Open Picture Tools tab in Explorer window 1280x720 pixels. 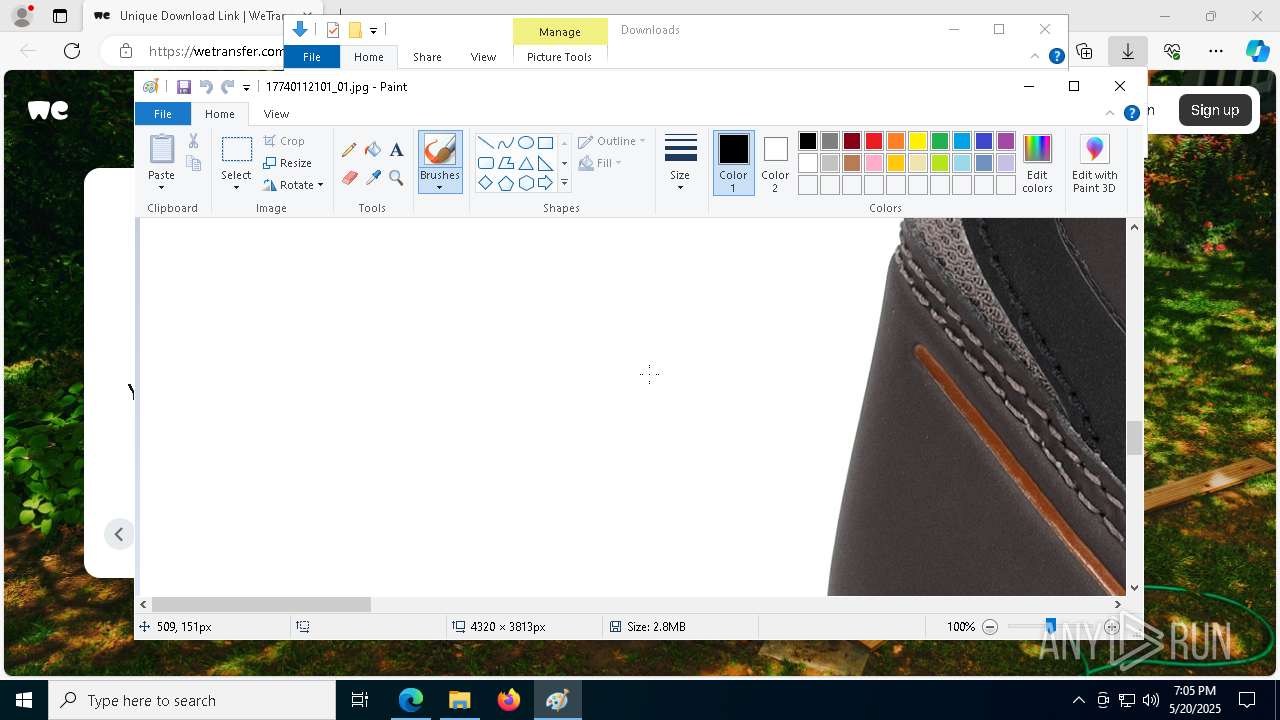pos(559,57)
